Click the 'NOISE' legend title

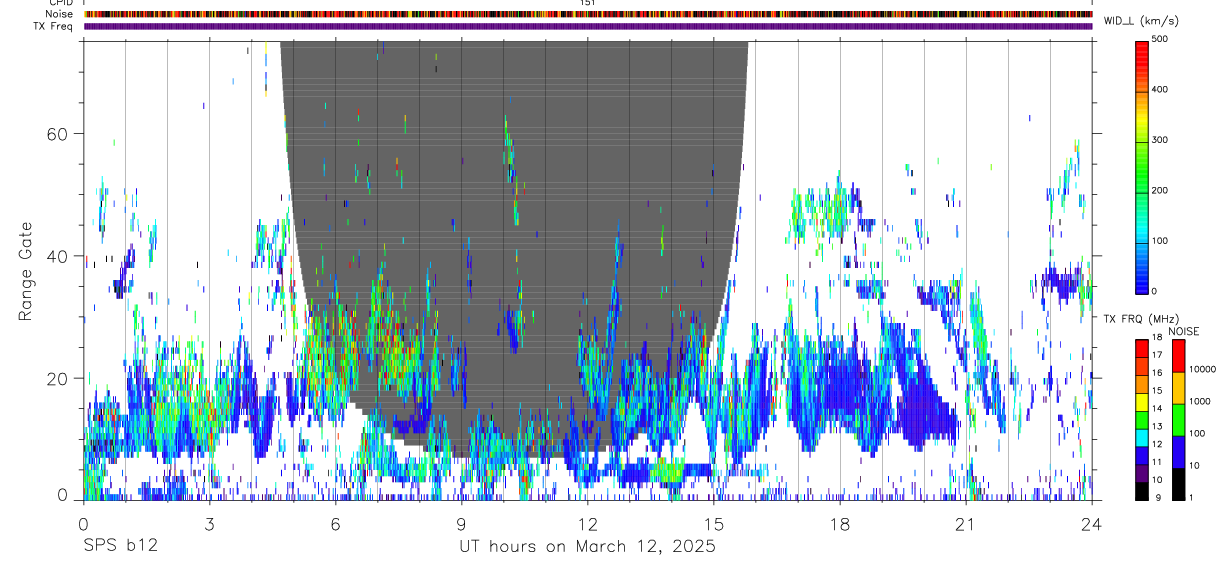[1182, 331]
